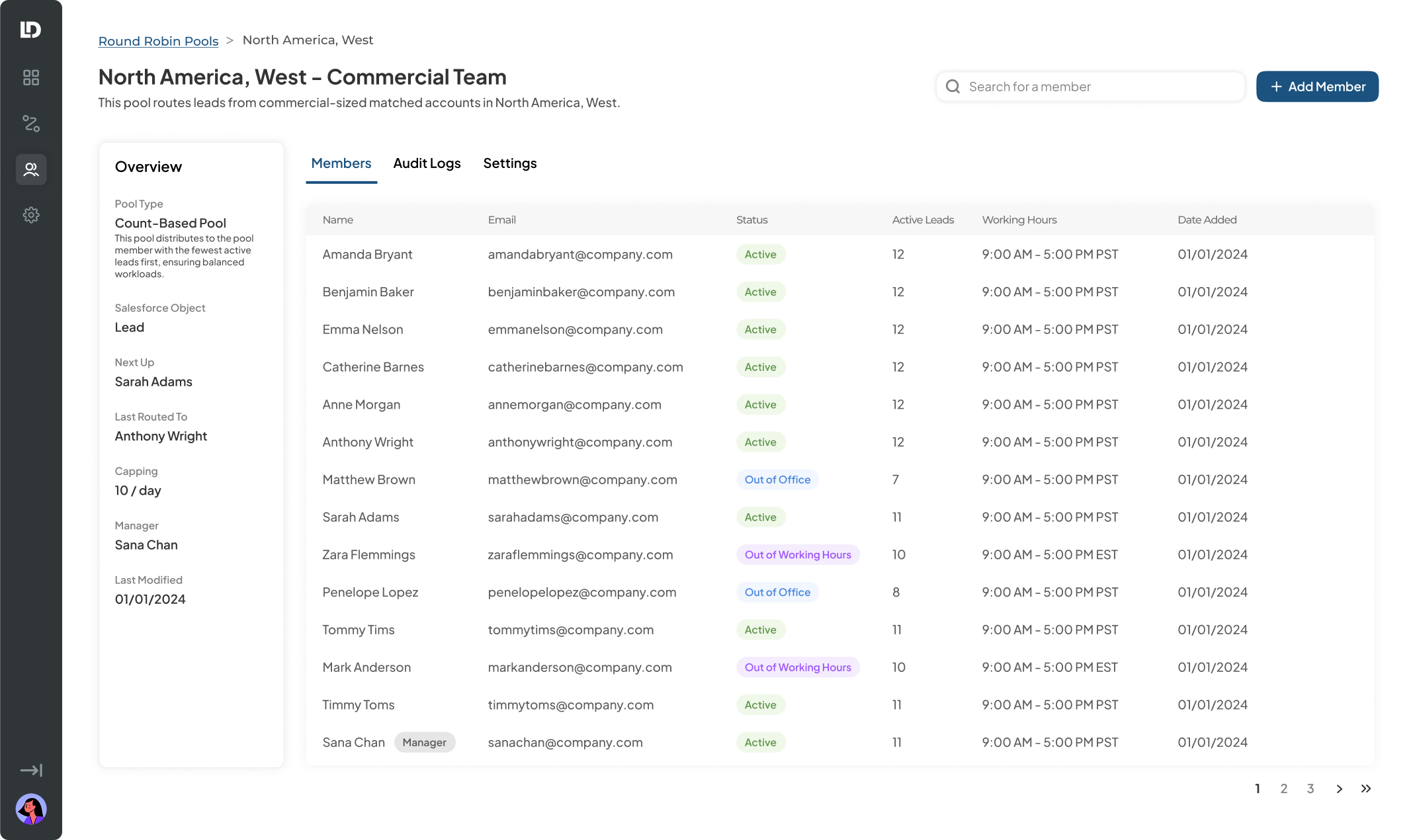This screenshot has height=840, width=1413.
Task: Focus the Search for a member field
Action: pyautogui.click(x=1090, y=87)
